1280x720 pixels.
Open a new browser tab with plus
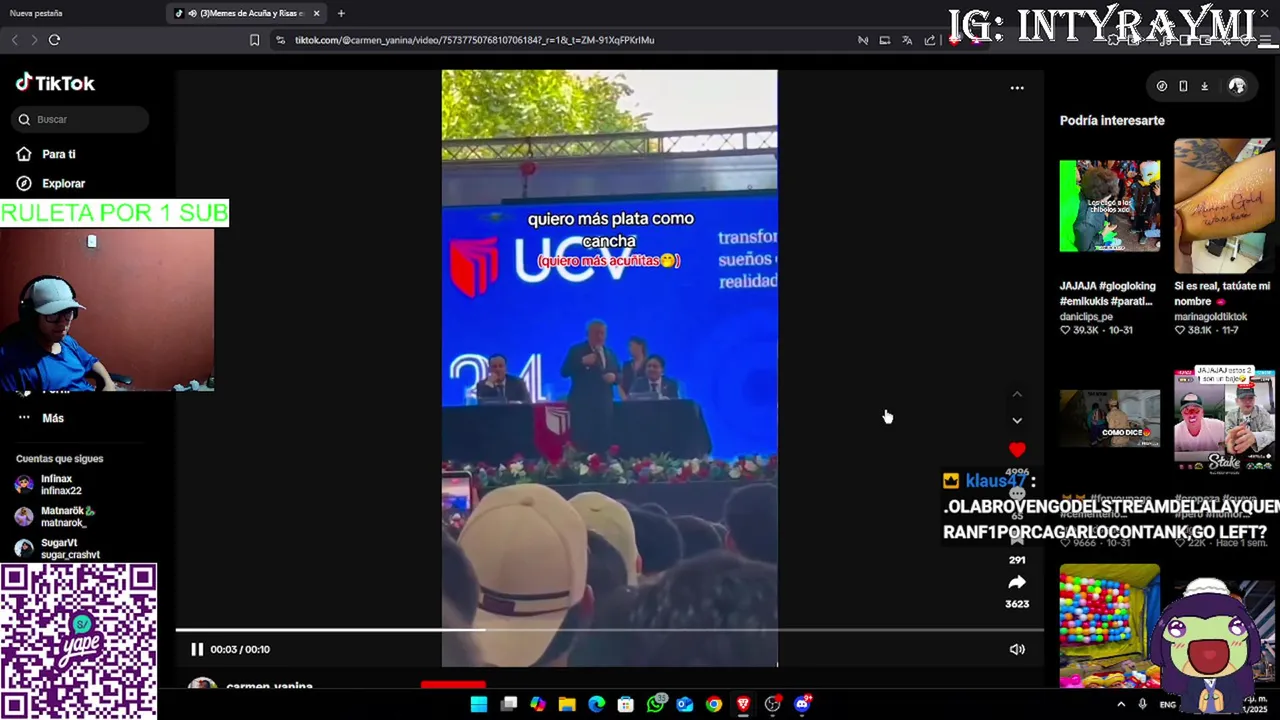(341, 13)
